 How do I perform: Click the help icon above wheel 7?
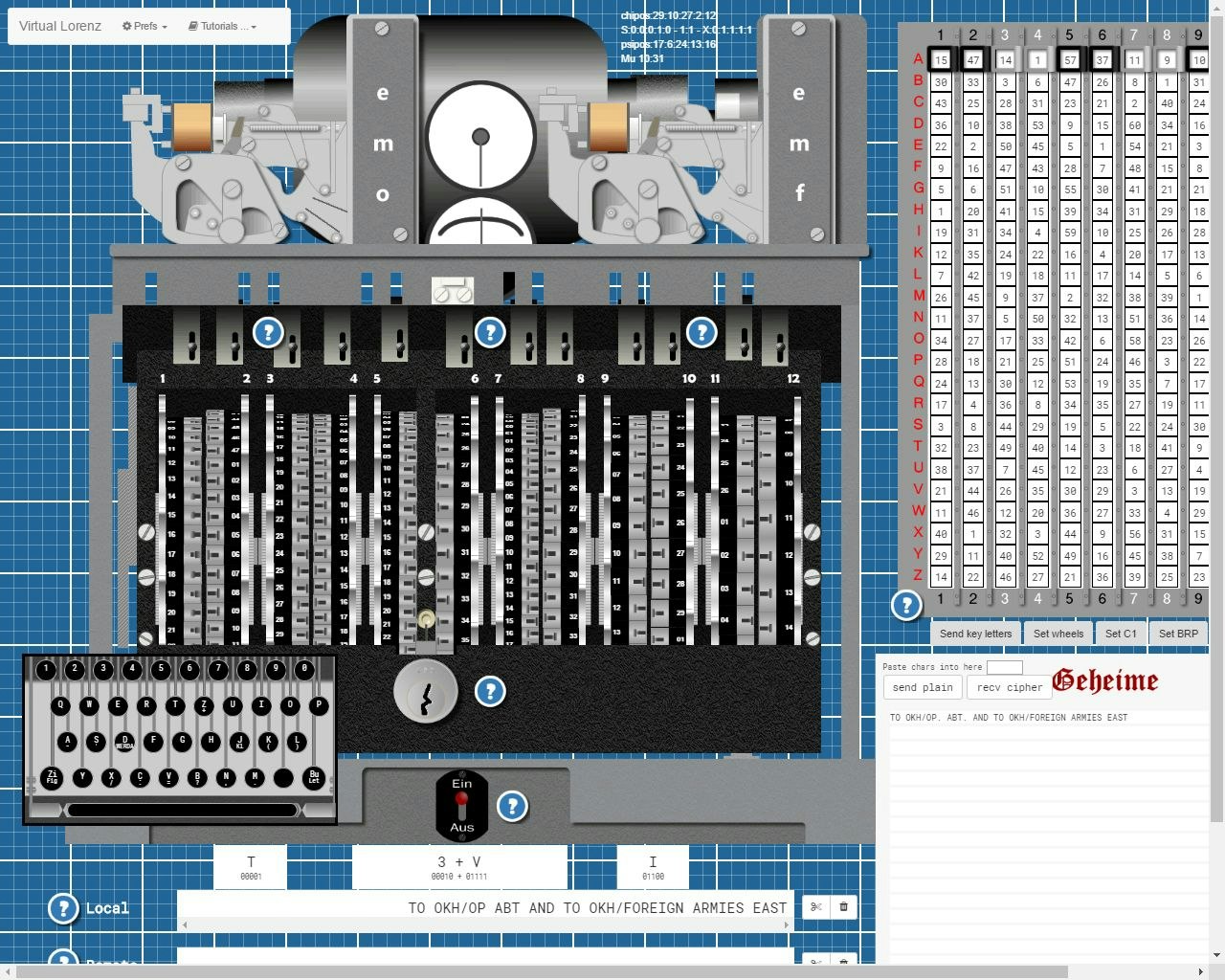tap(491, 333)
